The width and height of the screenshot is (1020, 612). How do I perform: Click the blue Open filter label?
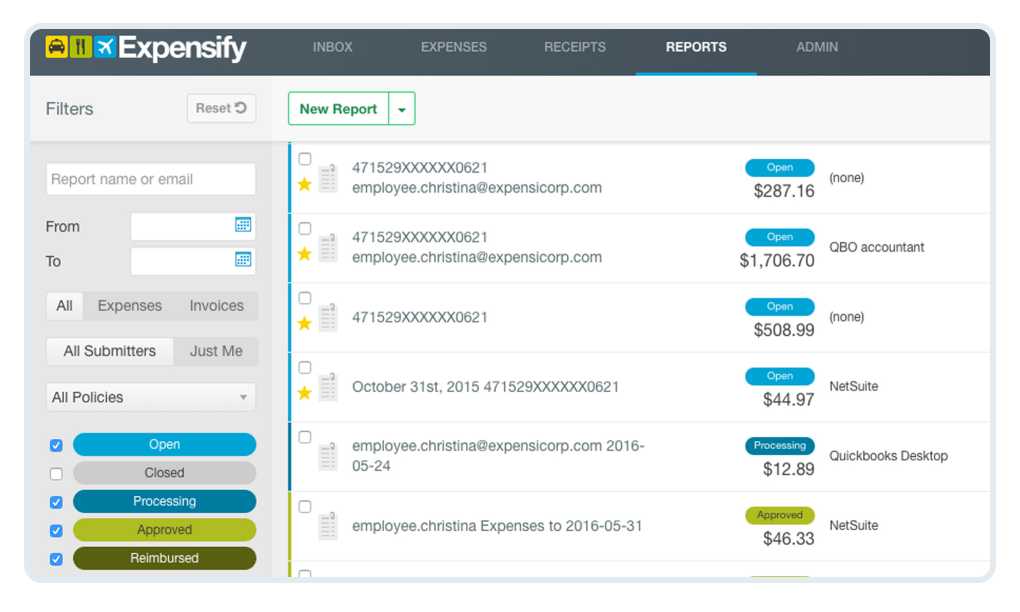coord(165,444)
